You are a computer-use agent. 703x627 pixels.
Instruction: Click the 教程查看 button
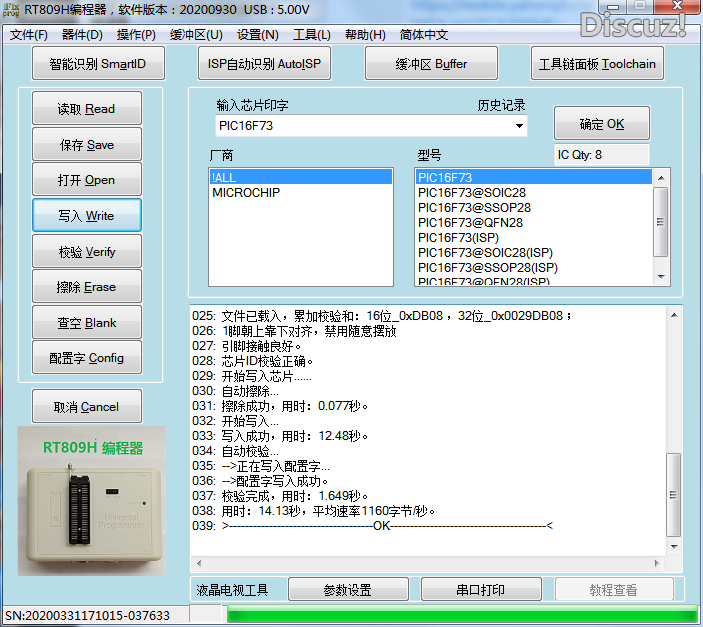click(614, 589)
